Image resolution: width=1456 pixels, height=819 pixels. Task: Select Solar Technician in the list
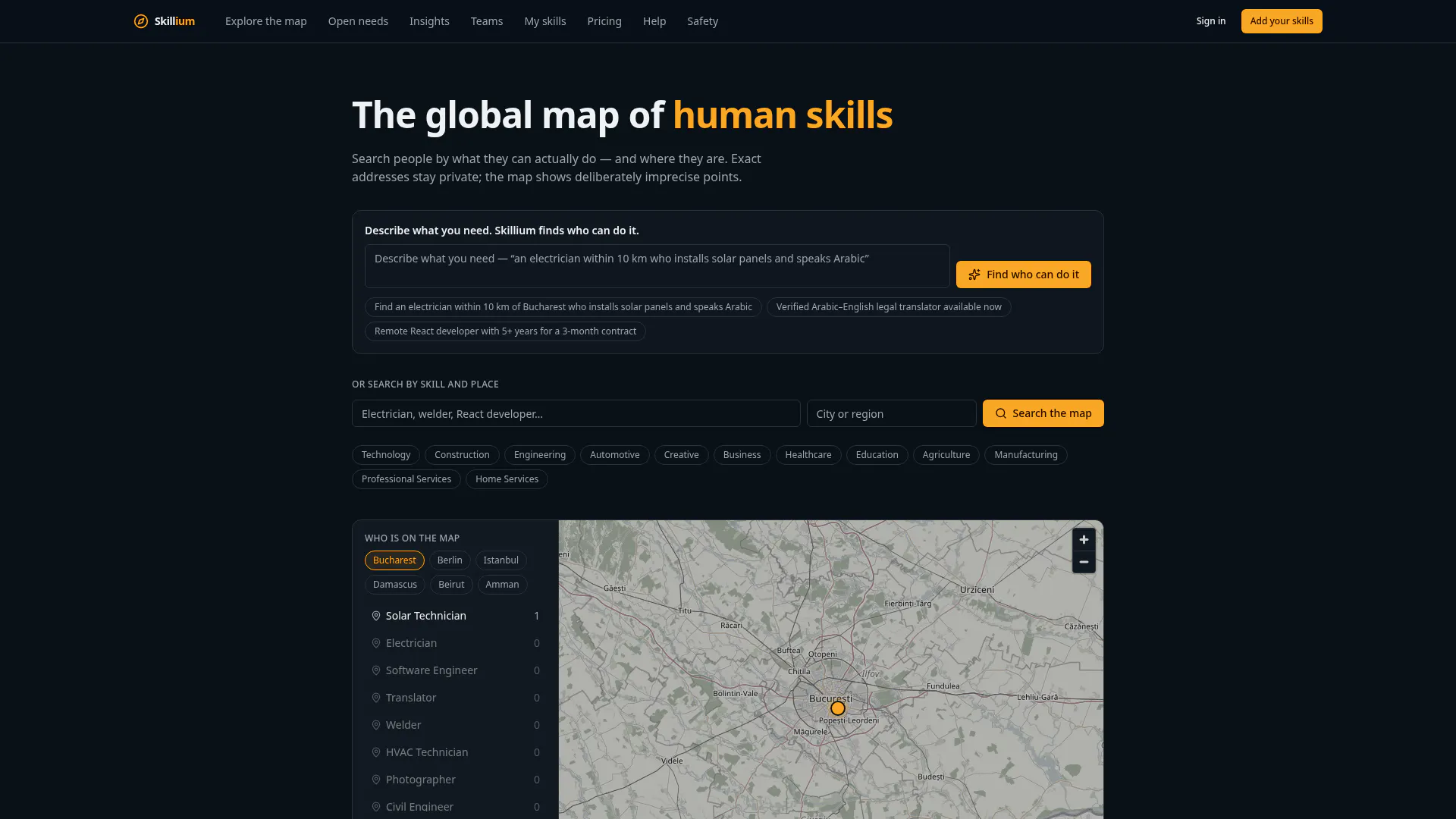click(456, 616)
